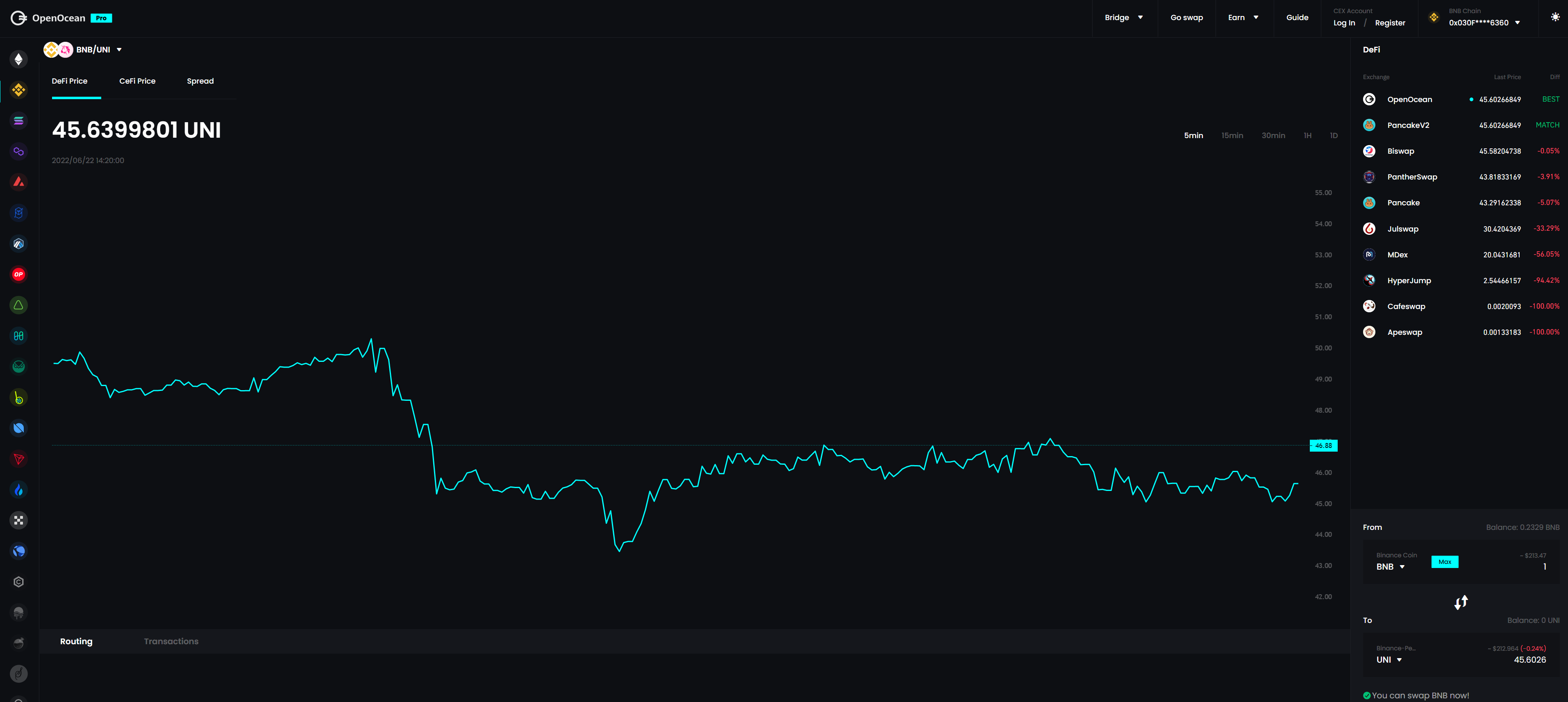
Task: Switch chart interval to 15min
Action: [1232, 135]
